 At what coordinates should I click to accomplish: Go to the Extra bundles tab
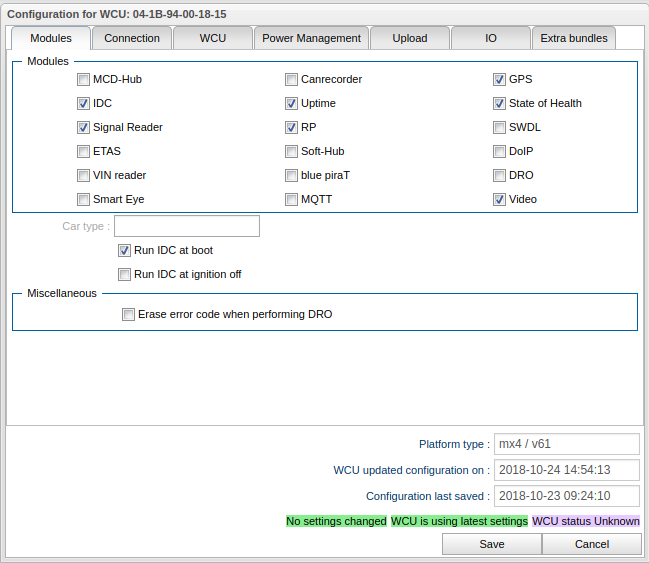[573, 38]
